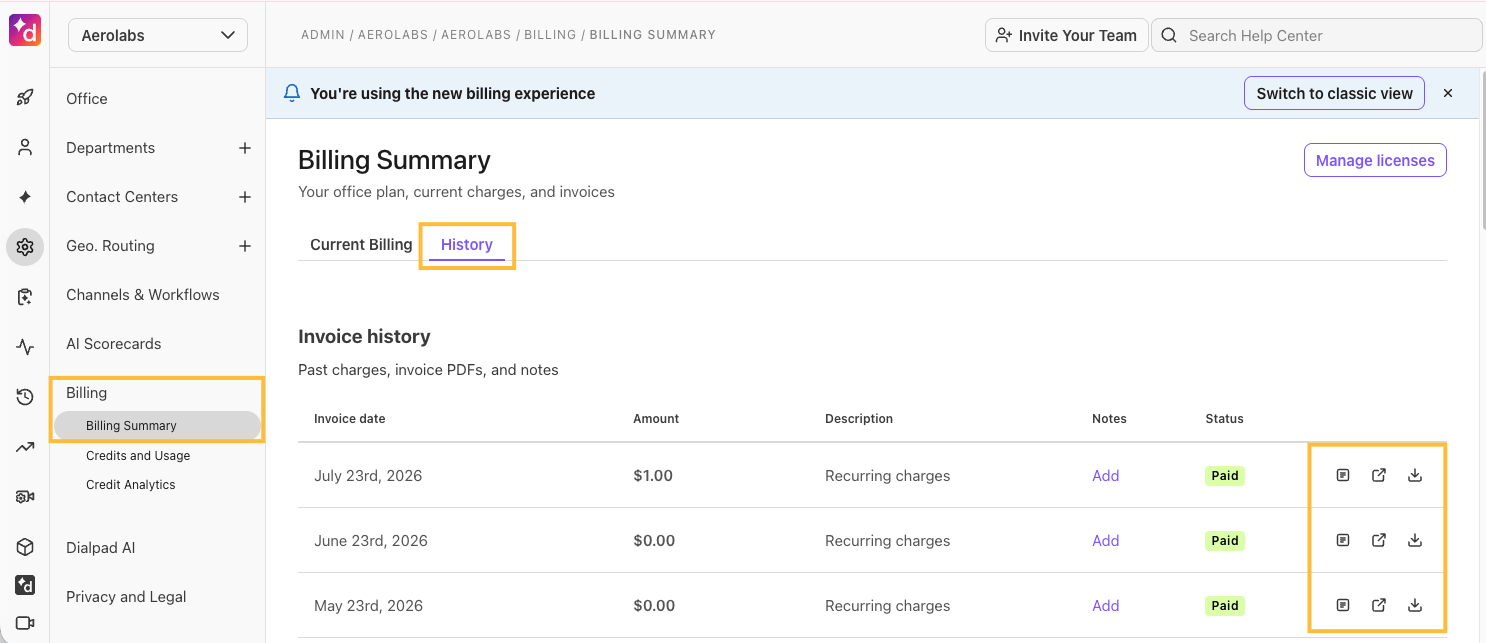Switch to the Current Billing tab

361,244
